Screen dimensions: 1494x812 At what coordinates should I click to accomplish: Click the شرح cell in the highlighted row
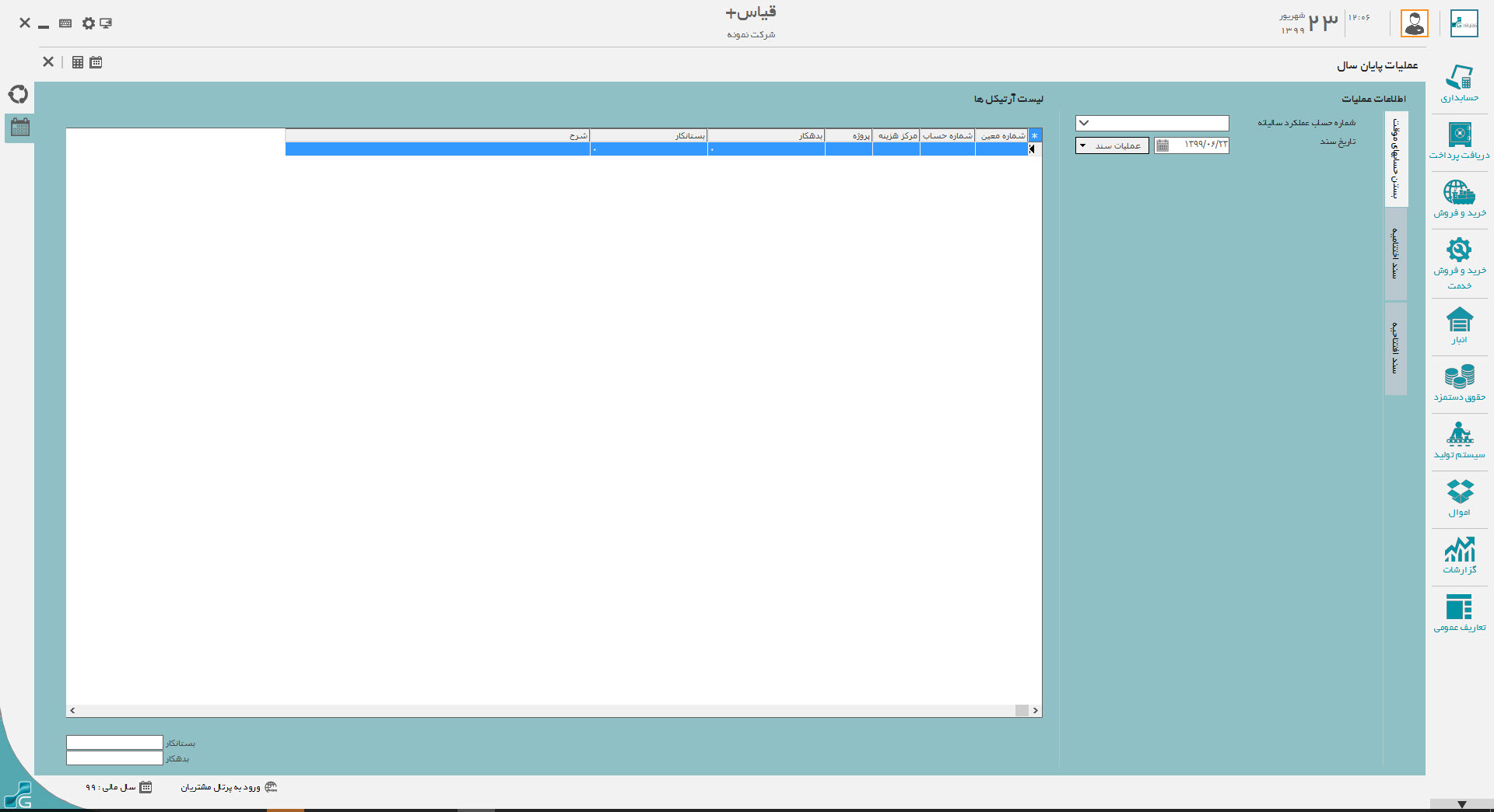coord(437,149)
